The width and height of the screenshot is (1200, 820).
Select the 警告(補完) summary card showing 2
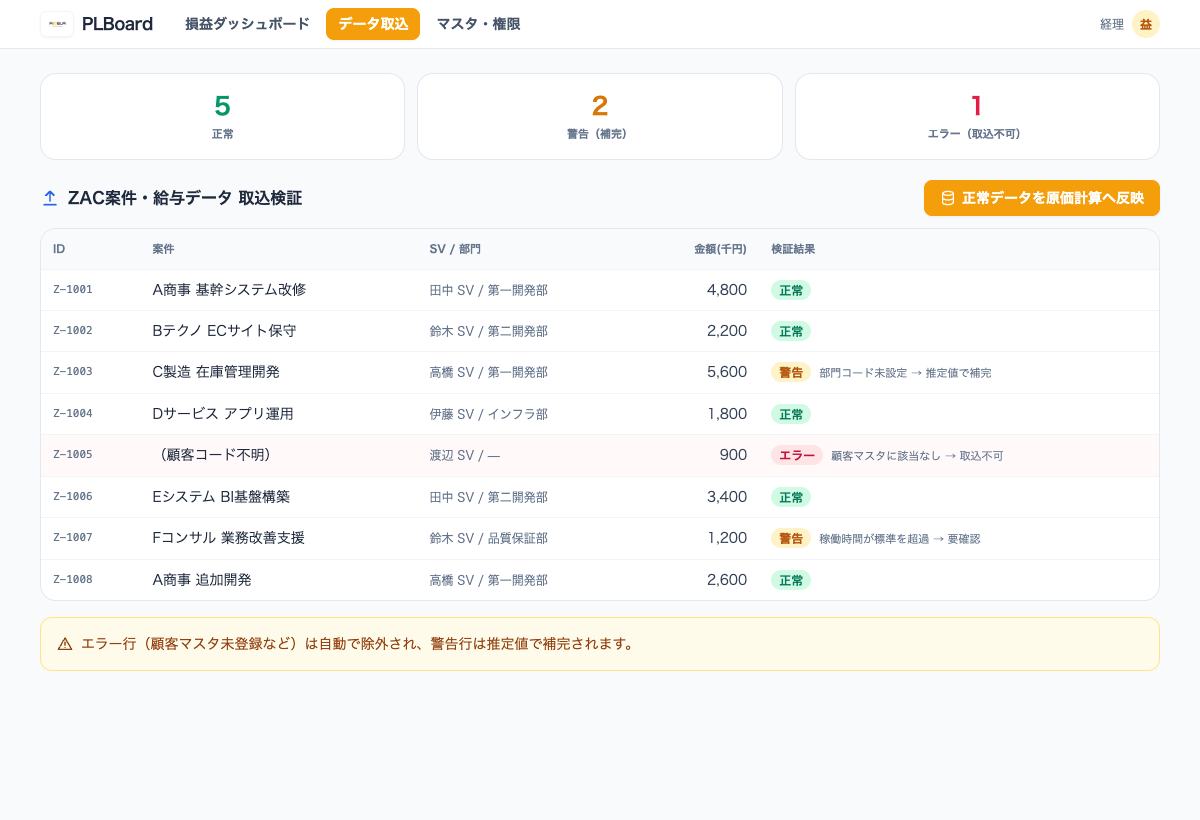point(600,116)
